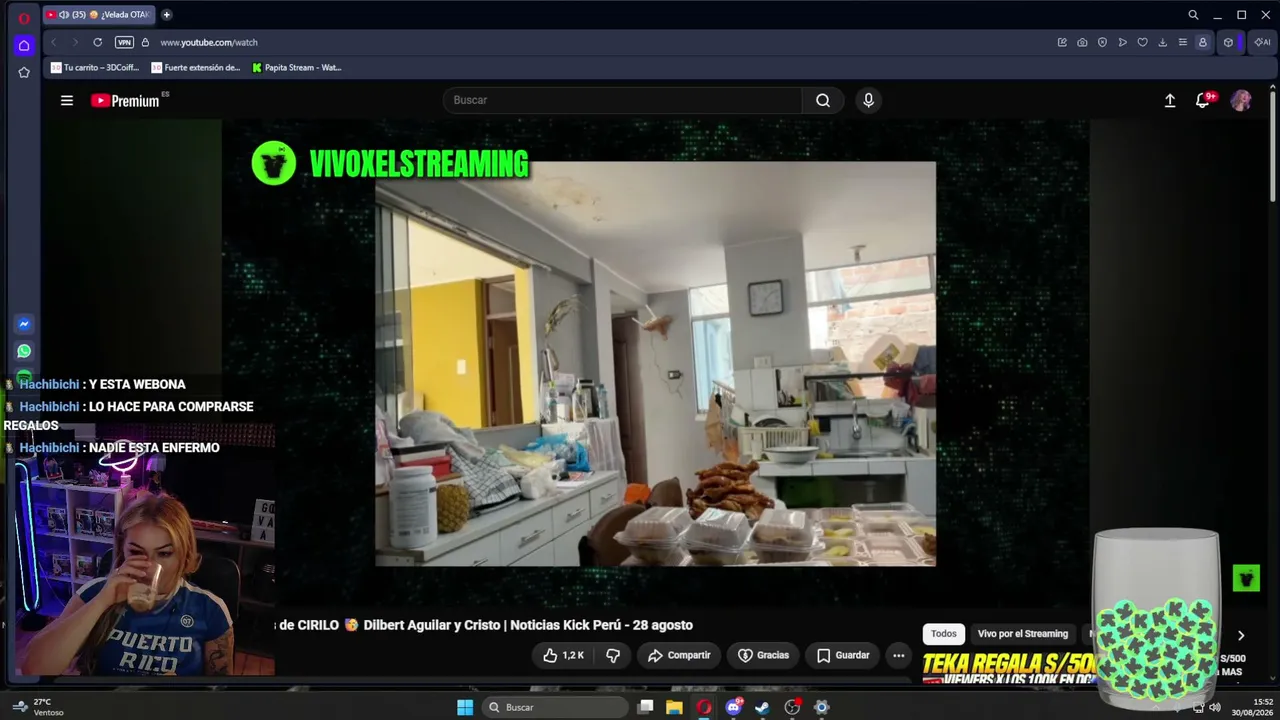This screenshot has height=720, width=1280.
Task: Open the Opera profile icon
Action: click(1202, 42)
